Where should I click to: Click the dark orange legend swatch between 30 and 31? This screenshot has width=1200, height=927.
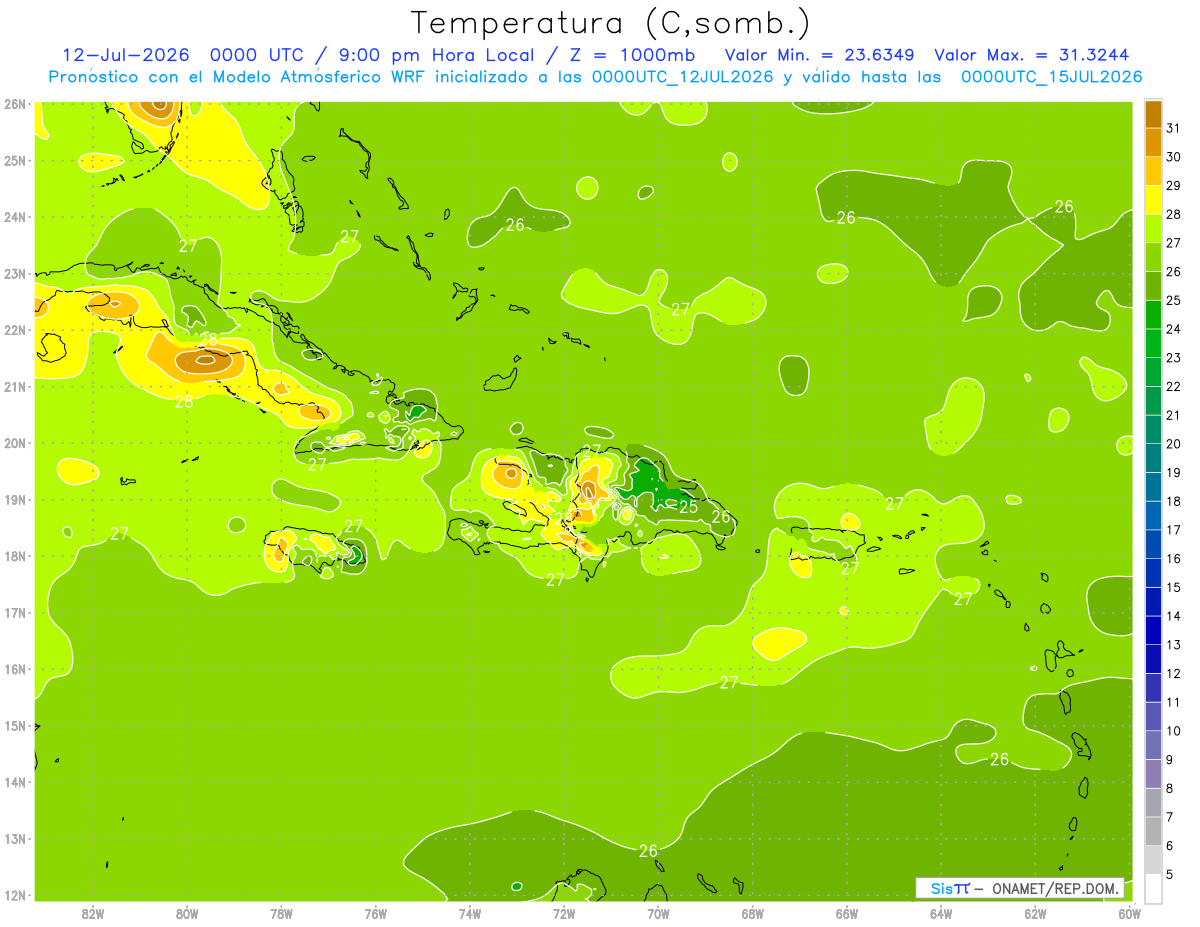[1153, 142]
